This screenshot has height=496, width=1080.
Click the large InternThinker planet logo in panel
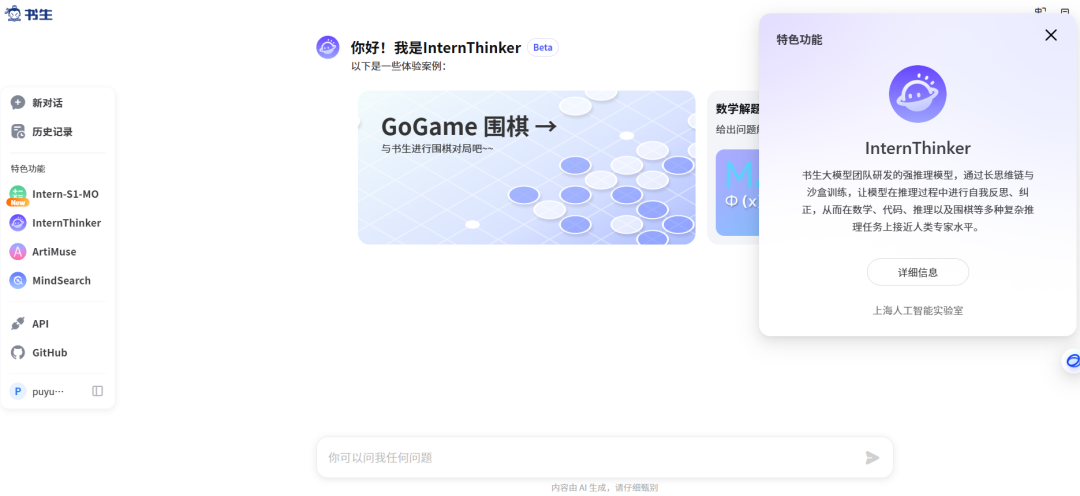click(x=917, y=94)
